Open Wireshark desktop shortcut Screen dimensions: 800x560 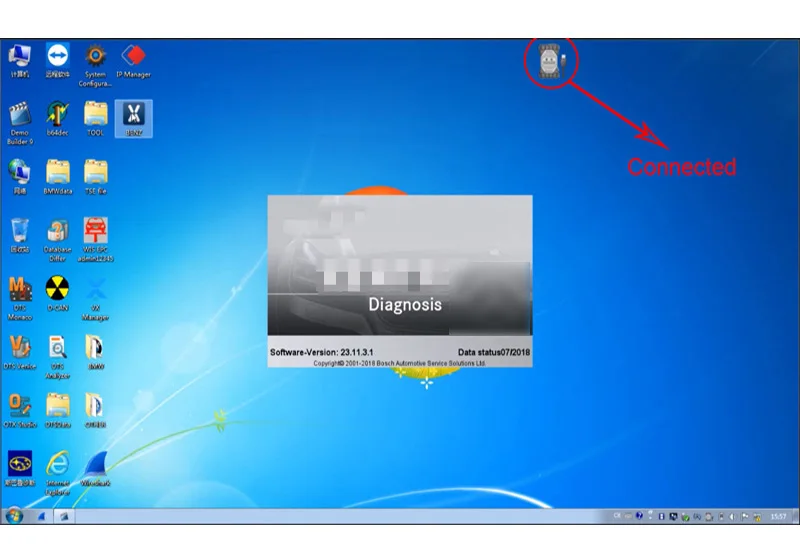[x=95, y=468]
